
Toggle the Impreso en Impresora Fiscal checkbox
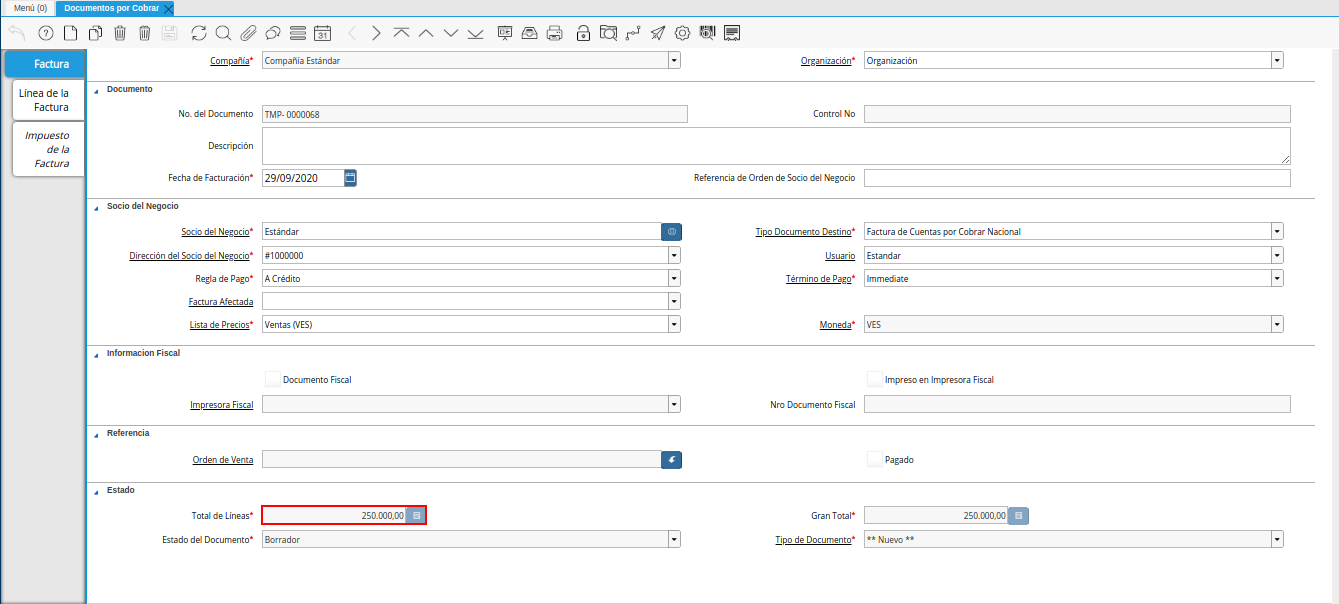pos(875,379)
